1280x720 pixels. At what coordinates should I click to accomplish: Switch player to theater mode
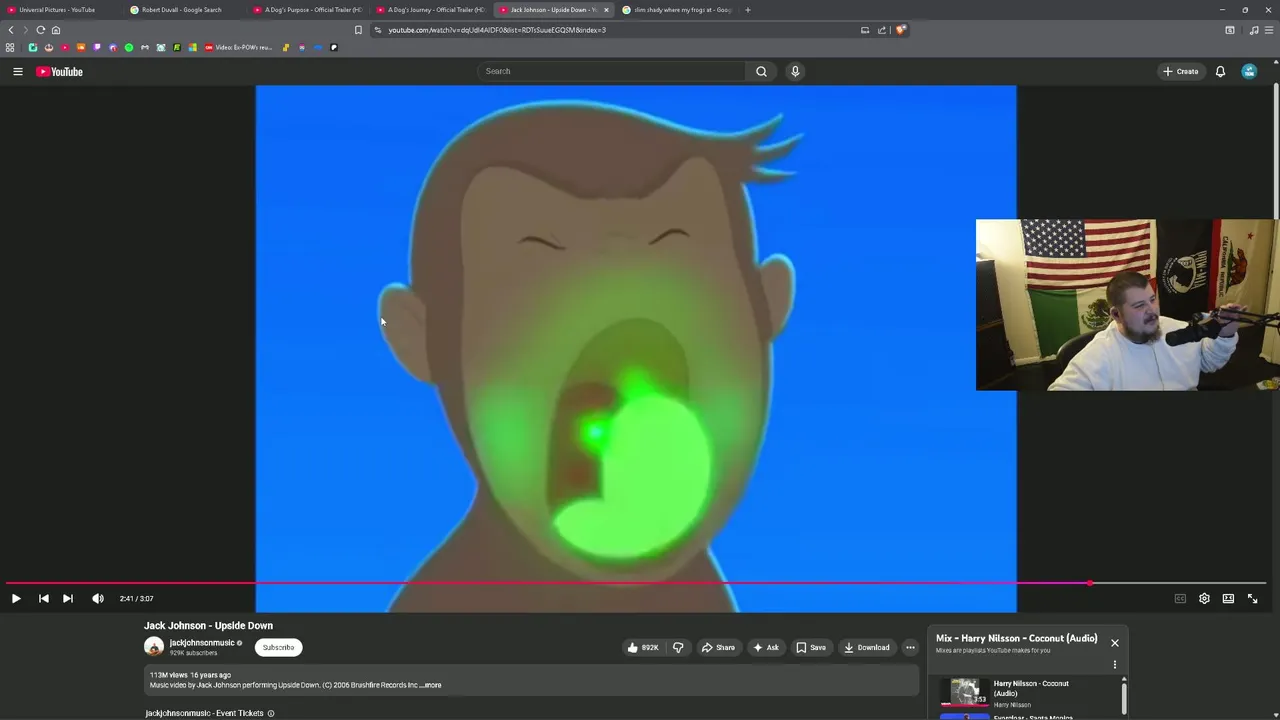[x=1228, y=598]
